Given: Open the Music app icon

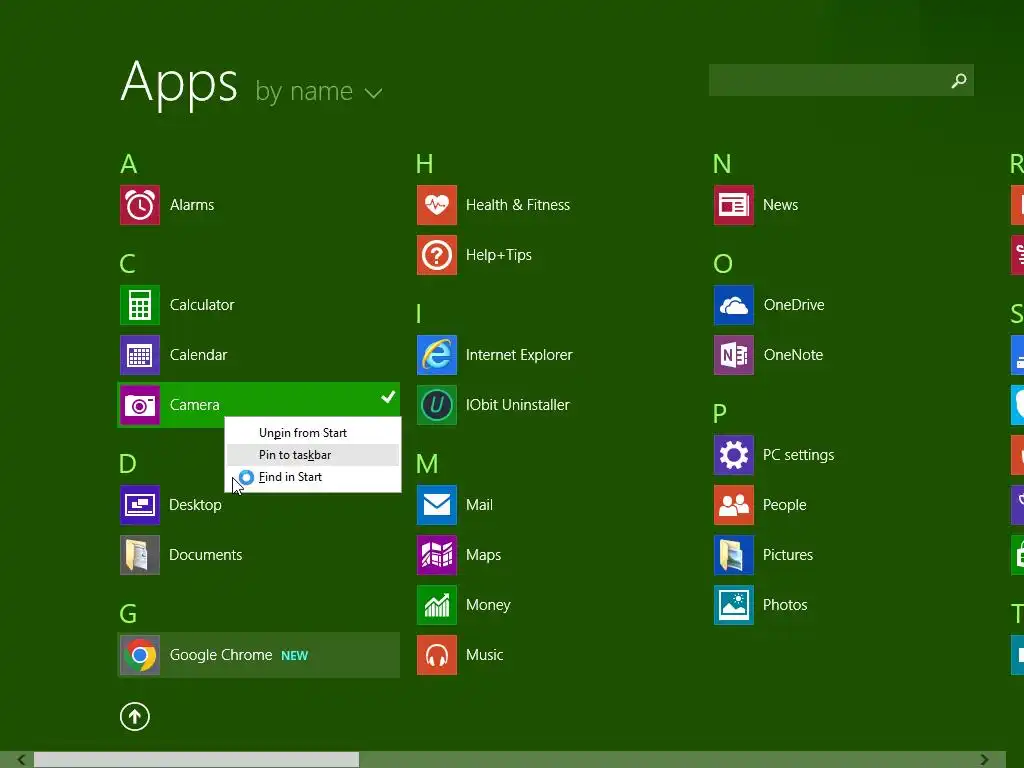Looking at the screenshot, I should point(437,655).
